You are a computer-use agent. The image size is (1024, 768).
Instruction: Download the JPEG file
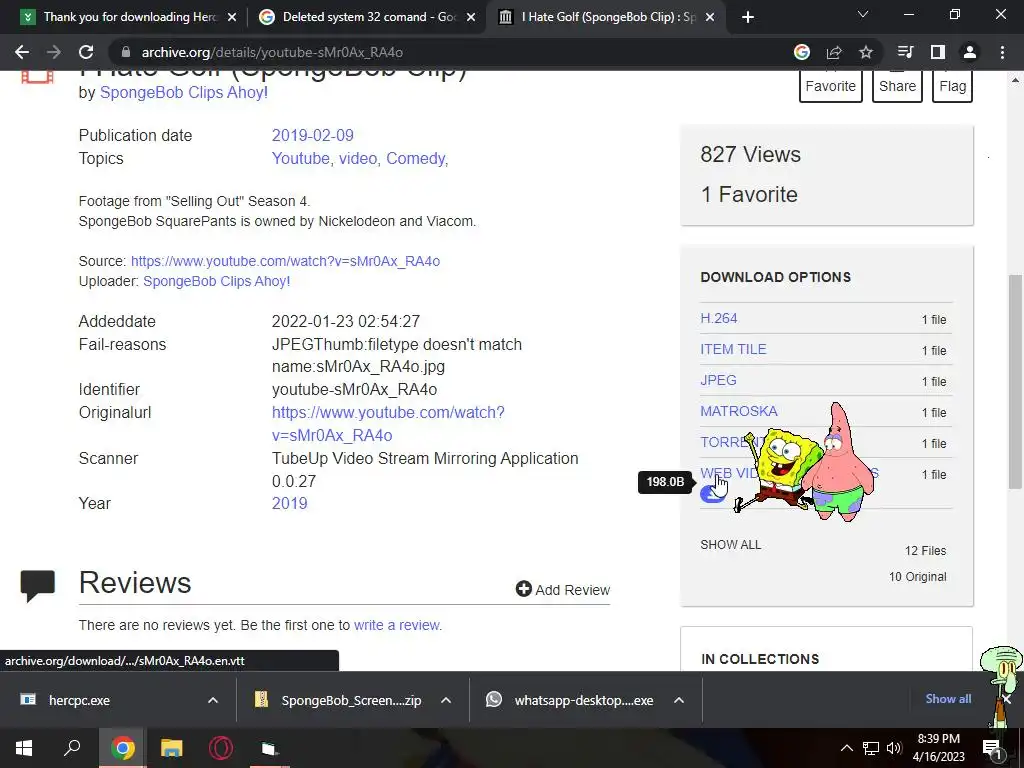click(718, 380)
